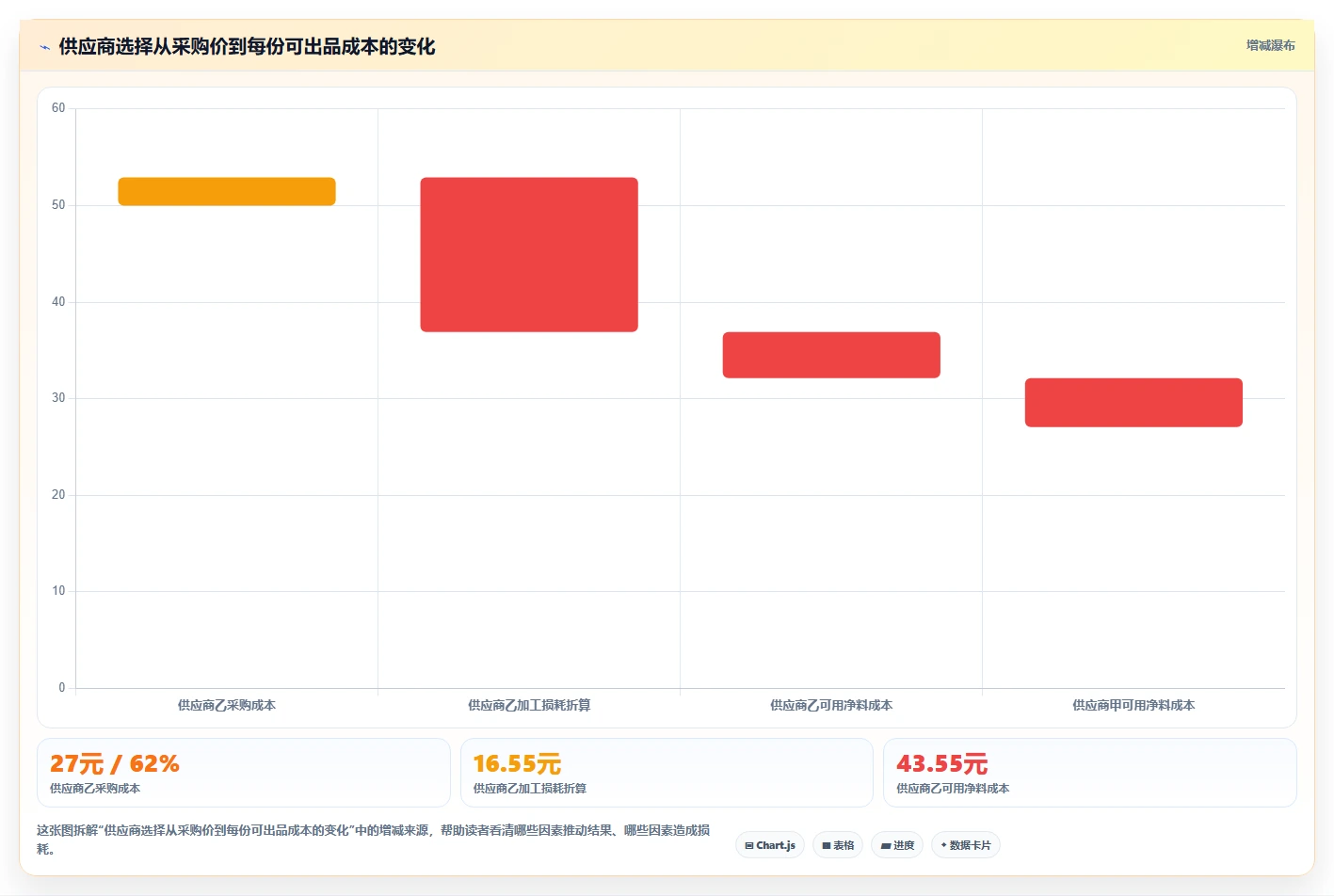Open the 16.55元 data card
This screenshot has height=896, width=1334.
(x=667, y=773)
